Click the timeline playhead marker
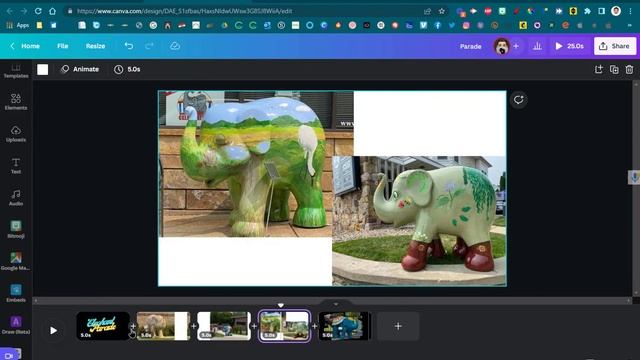This screenshot has width=640, height=360. [280, 305]
